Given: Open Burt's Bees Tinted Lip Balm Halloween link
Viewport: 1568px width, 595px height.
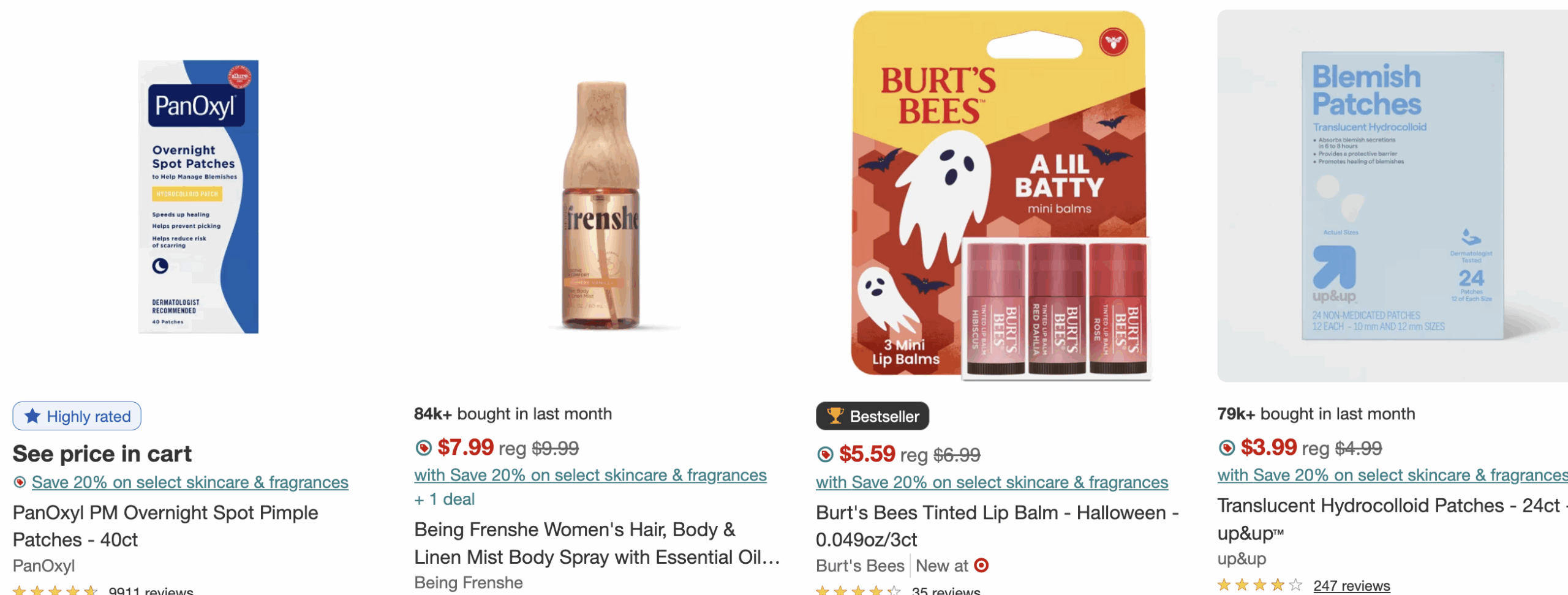Looking at the screenshot, I should pyautogui.click(x=997, y=526).
